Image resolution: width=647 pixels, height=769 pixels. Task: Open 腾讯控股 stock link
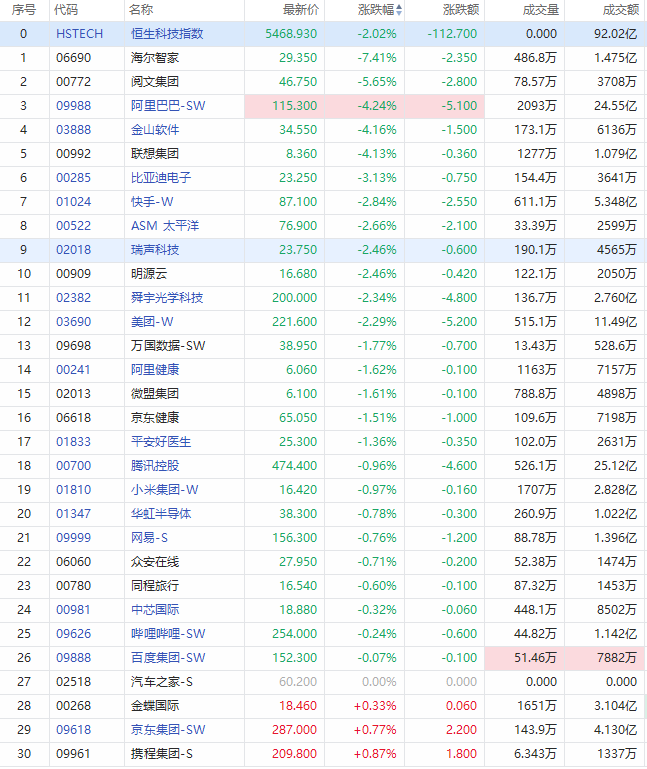(x=155, y=466)
